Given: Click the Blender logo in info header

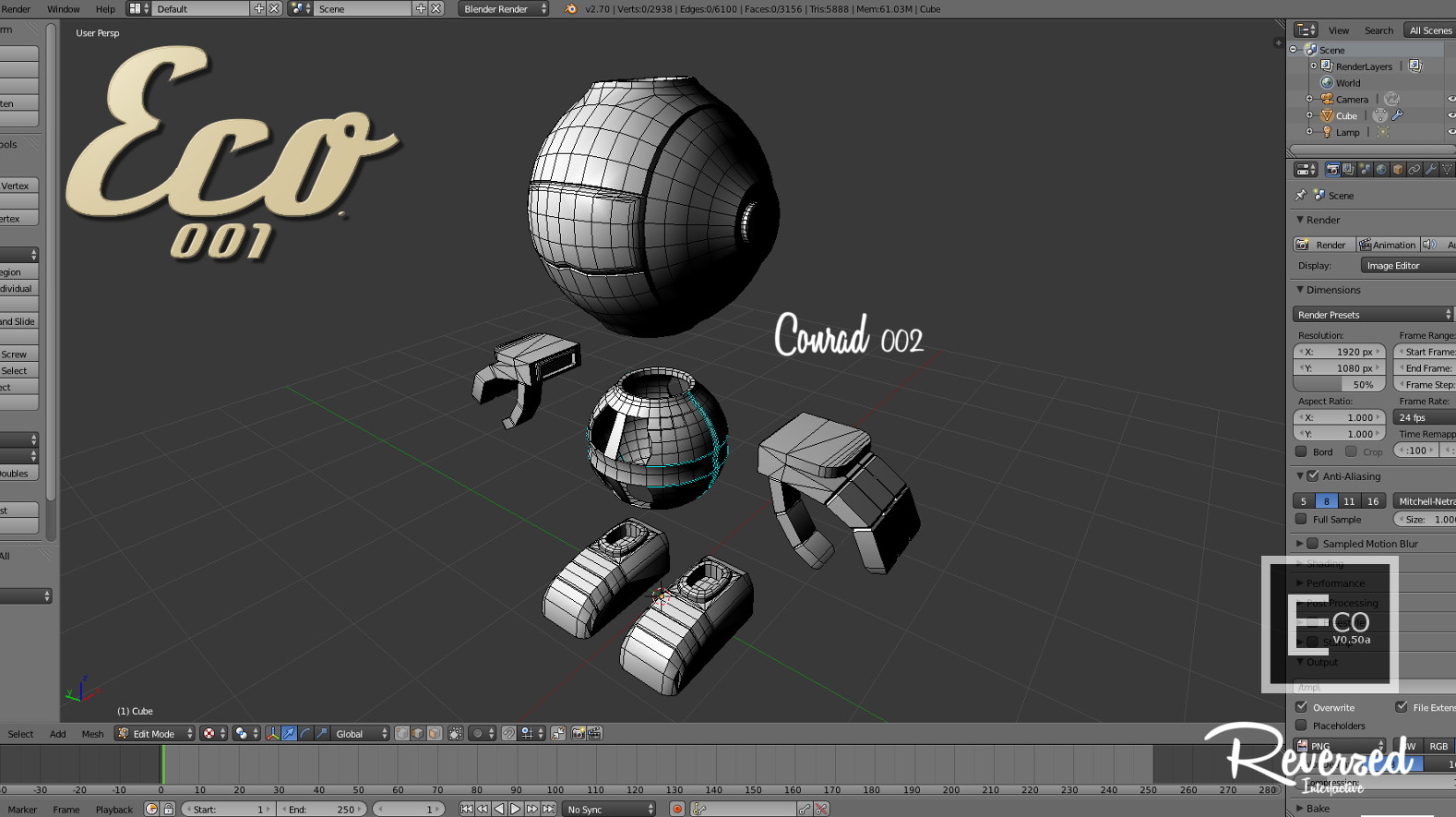Looking at the screenshot, I should [x=570, y=8].
